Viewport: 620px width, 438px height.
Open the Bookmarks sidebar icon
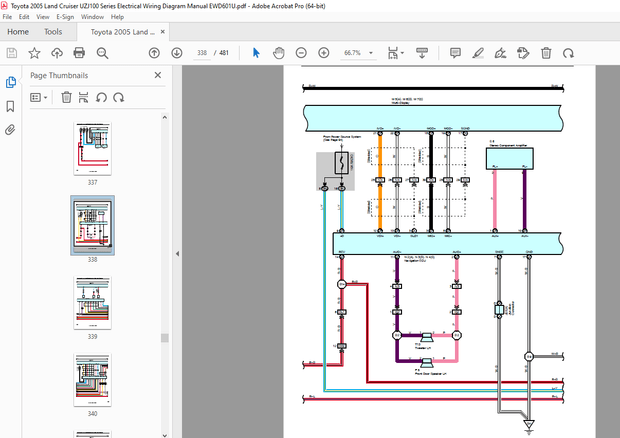click(x=11, y=106)
